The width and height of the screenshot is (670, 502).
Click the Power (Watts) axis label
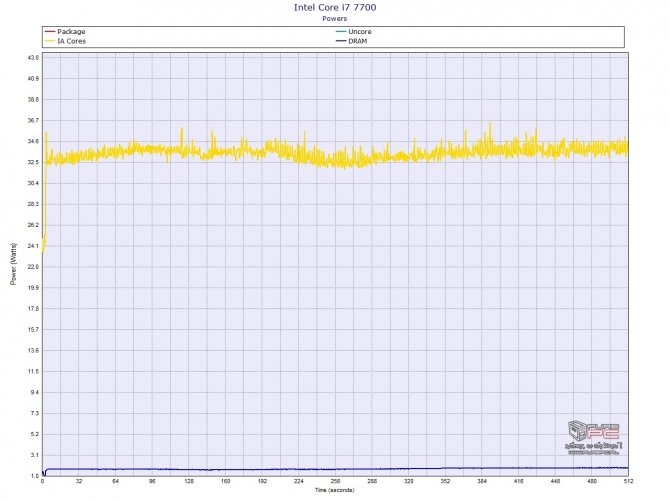click(13, 264)
